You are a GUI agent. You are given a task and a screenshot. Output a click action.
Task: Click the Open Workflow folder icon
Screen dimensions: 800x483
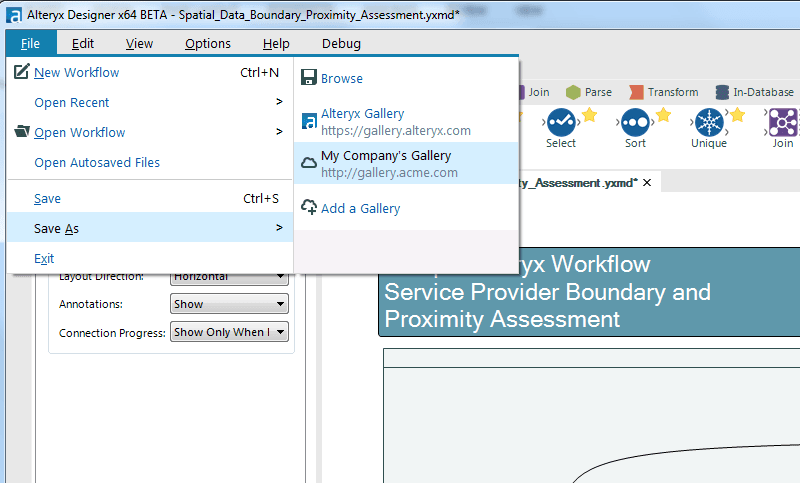[21, 131]
